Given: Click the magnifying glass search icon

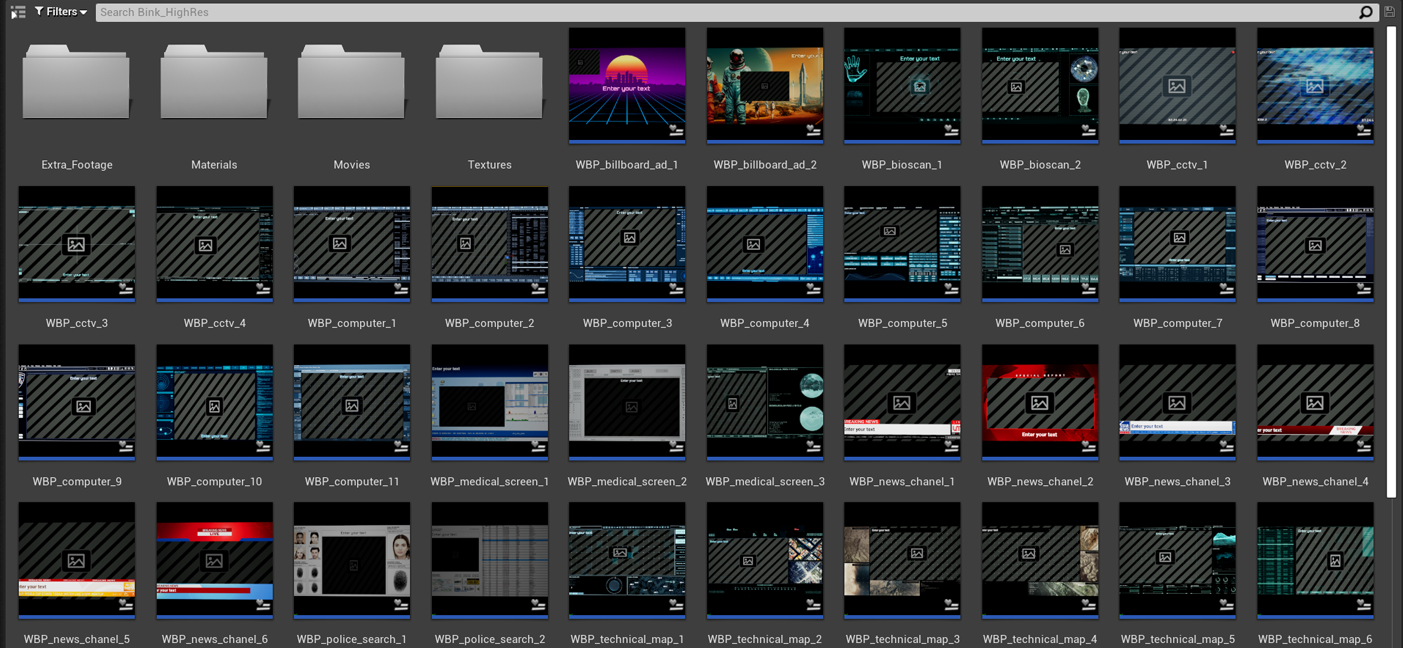Looking at the screenshot, I should click(x=1366, y=12).
